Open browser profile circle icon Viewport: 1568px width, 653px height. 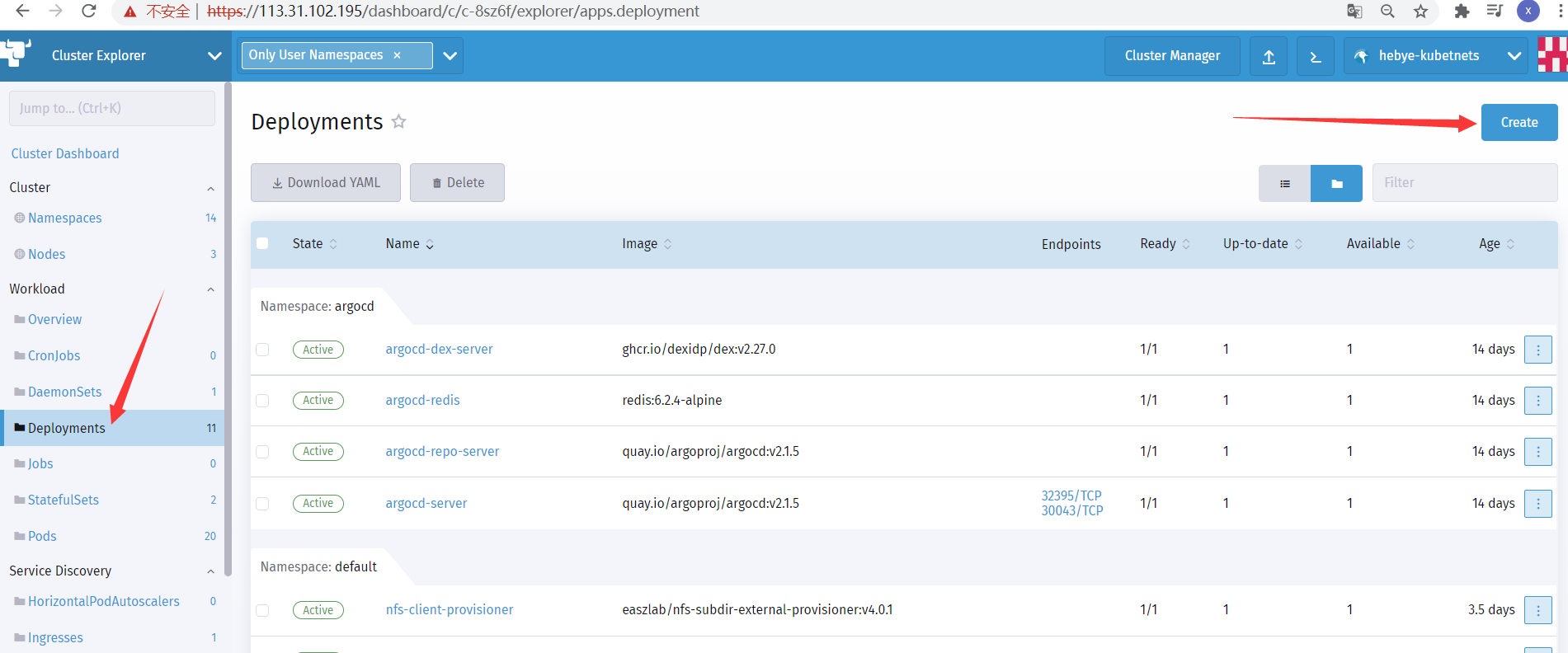(1528, 11)
